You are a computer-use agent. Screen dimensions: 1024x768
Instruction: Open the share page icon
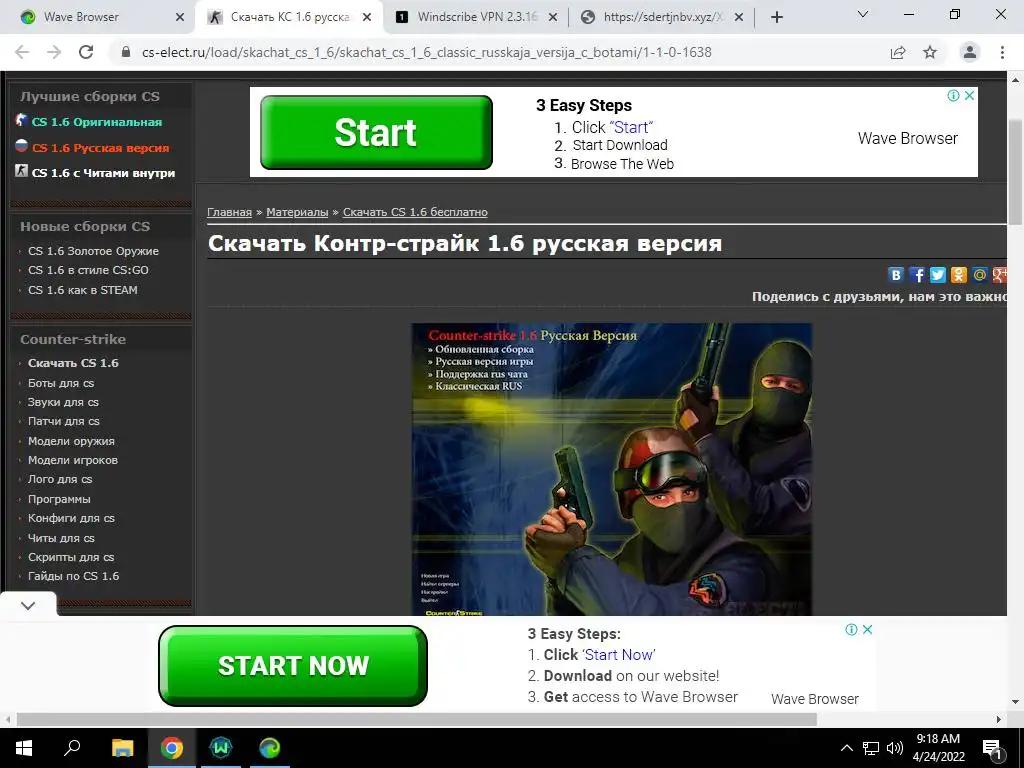click(x=898, y=52)
